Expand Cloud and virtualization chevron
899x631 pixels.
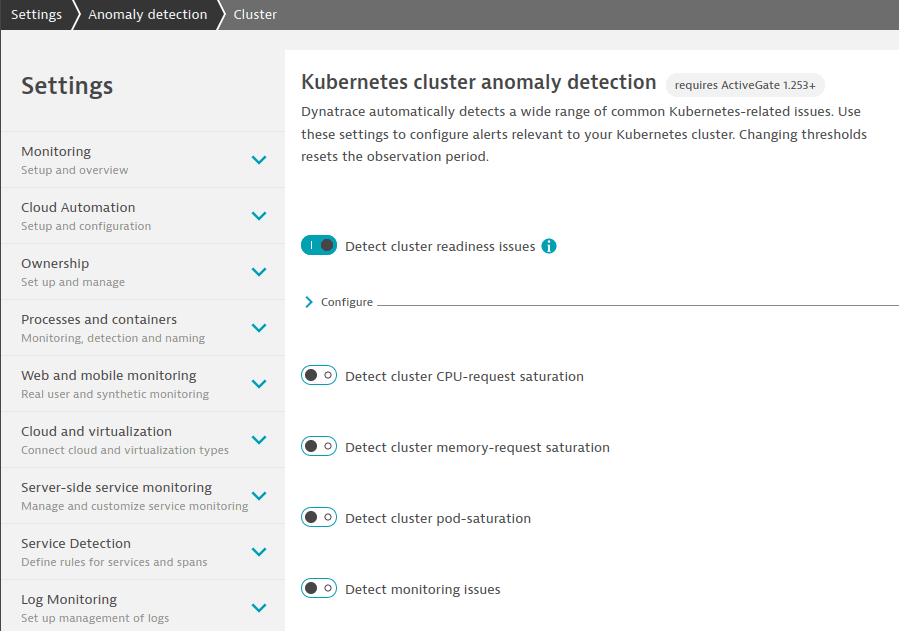259,440
